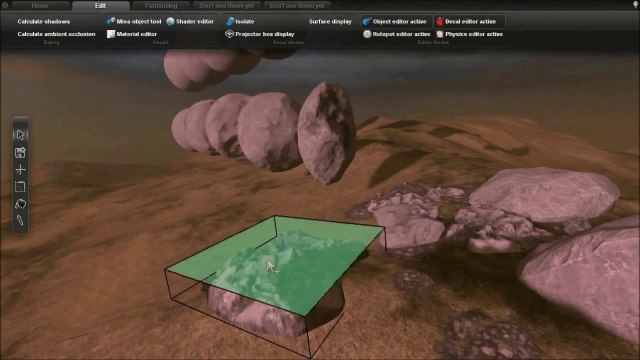This screenshot has width=640, height=360.
Task: Toggle Physics editor active mode
Action: (469, 34)
